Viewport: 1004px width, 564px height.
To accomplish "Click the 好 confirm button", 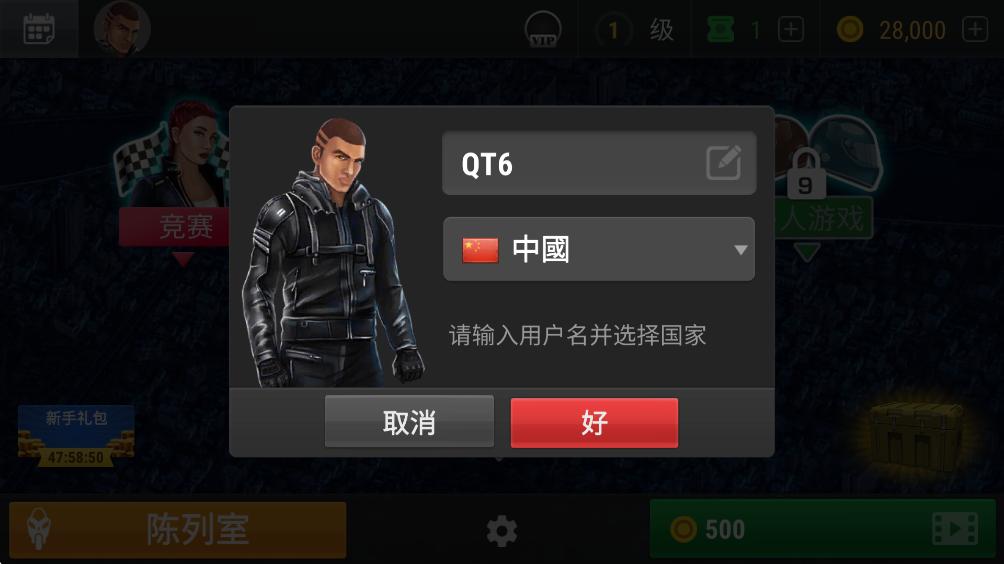I will [x=594, y=423].
